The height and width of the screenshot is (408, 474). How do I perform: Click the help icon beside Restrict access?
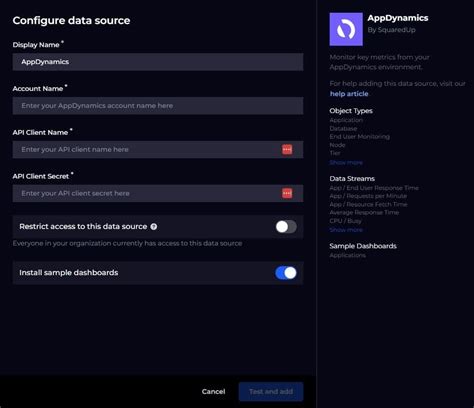pos(154,227)
